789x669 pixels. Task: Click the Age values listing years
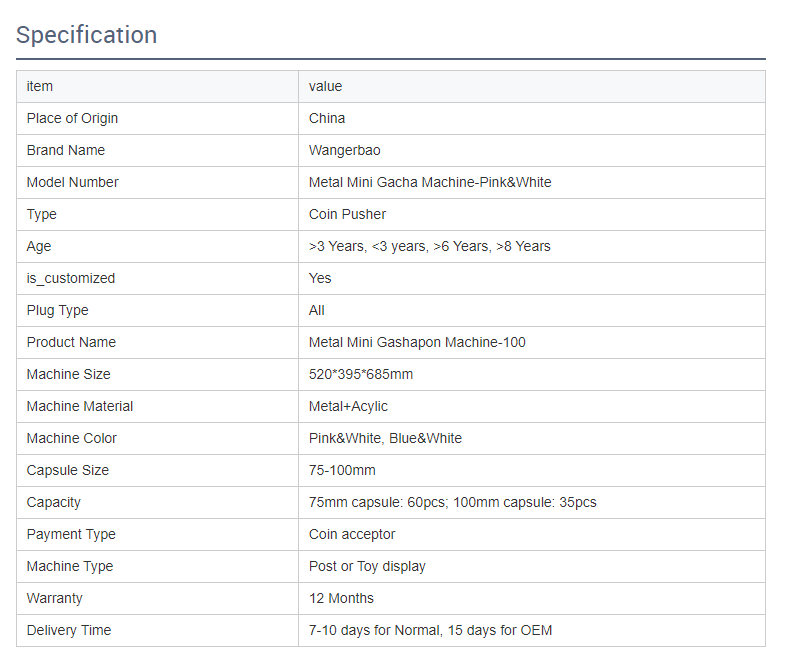[429, 246]
